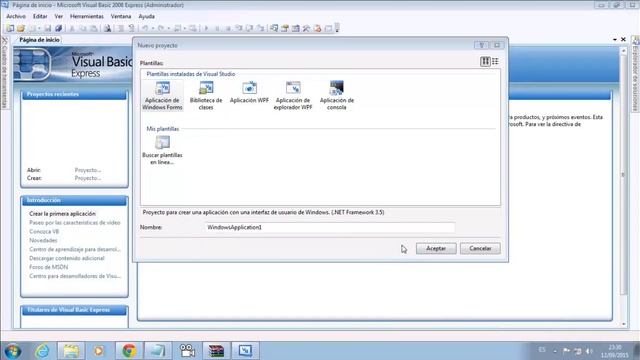Click the Find toolbar icon

click(x=107, y=28)
